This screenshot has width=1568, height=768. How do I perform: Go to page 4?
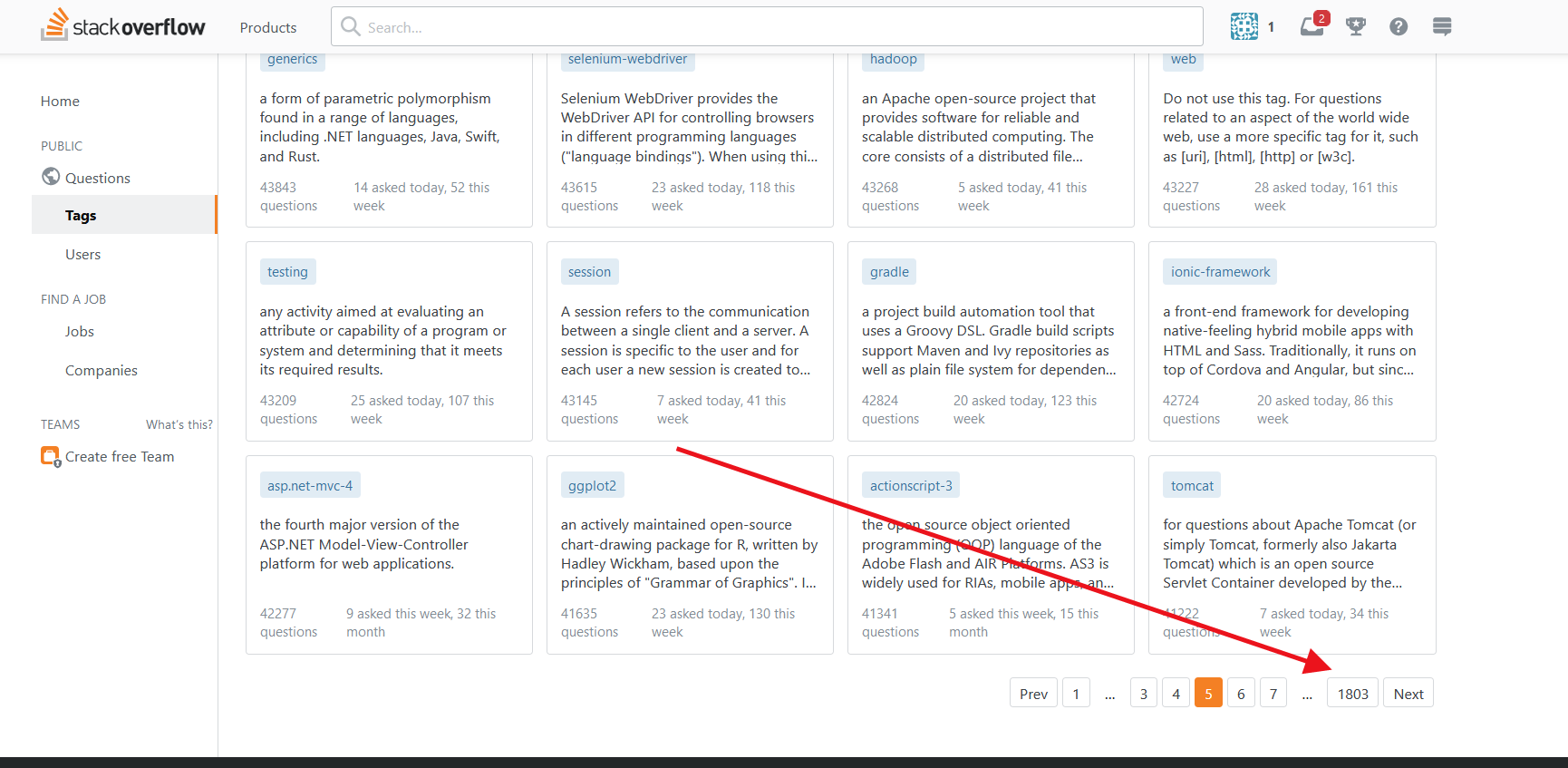(x=1176, y=694)
